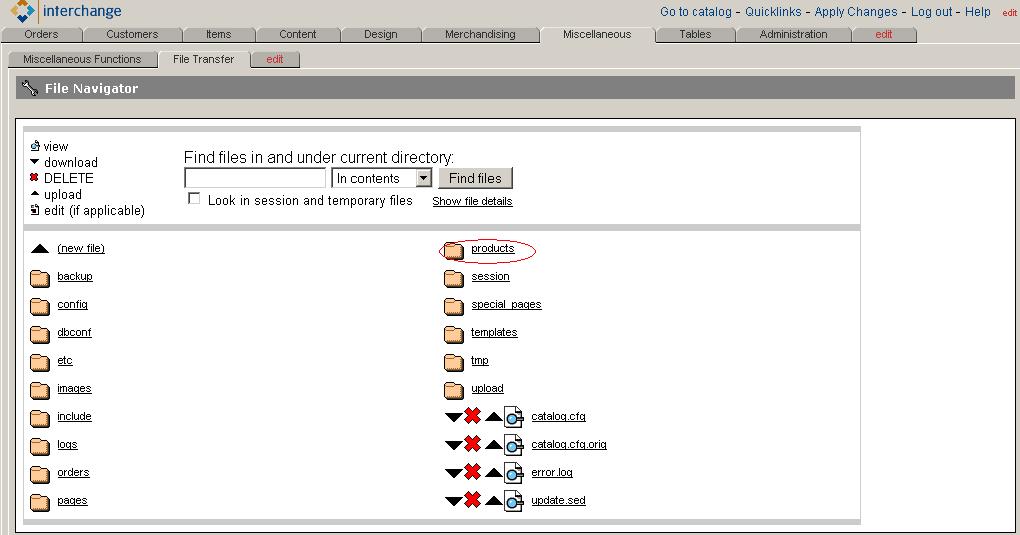Switch to the Customers tab
The image size is (1020, 535).
132,34
